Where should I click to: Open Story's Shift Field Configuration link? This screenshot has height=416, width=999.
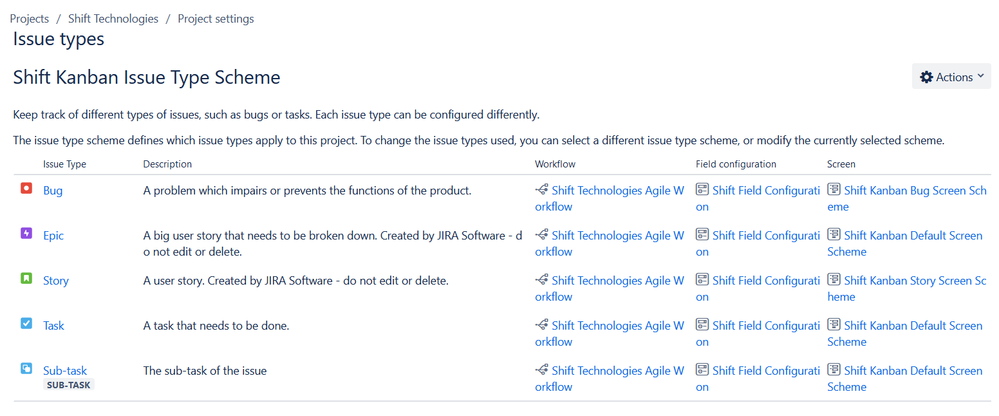pos(758,289)
